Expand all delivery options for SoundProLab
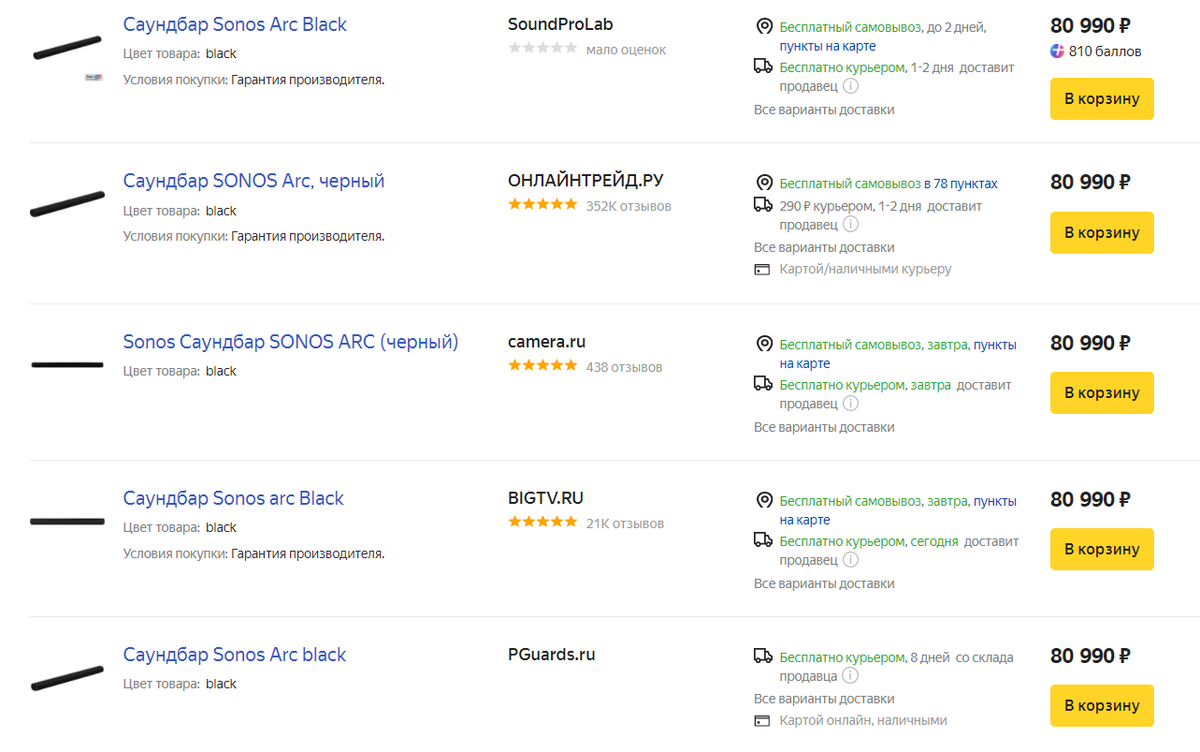1200x752 pixels. 824,110
